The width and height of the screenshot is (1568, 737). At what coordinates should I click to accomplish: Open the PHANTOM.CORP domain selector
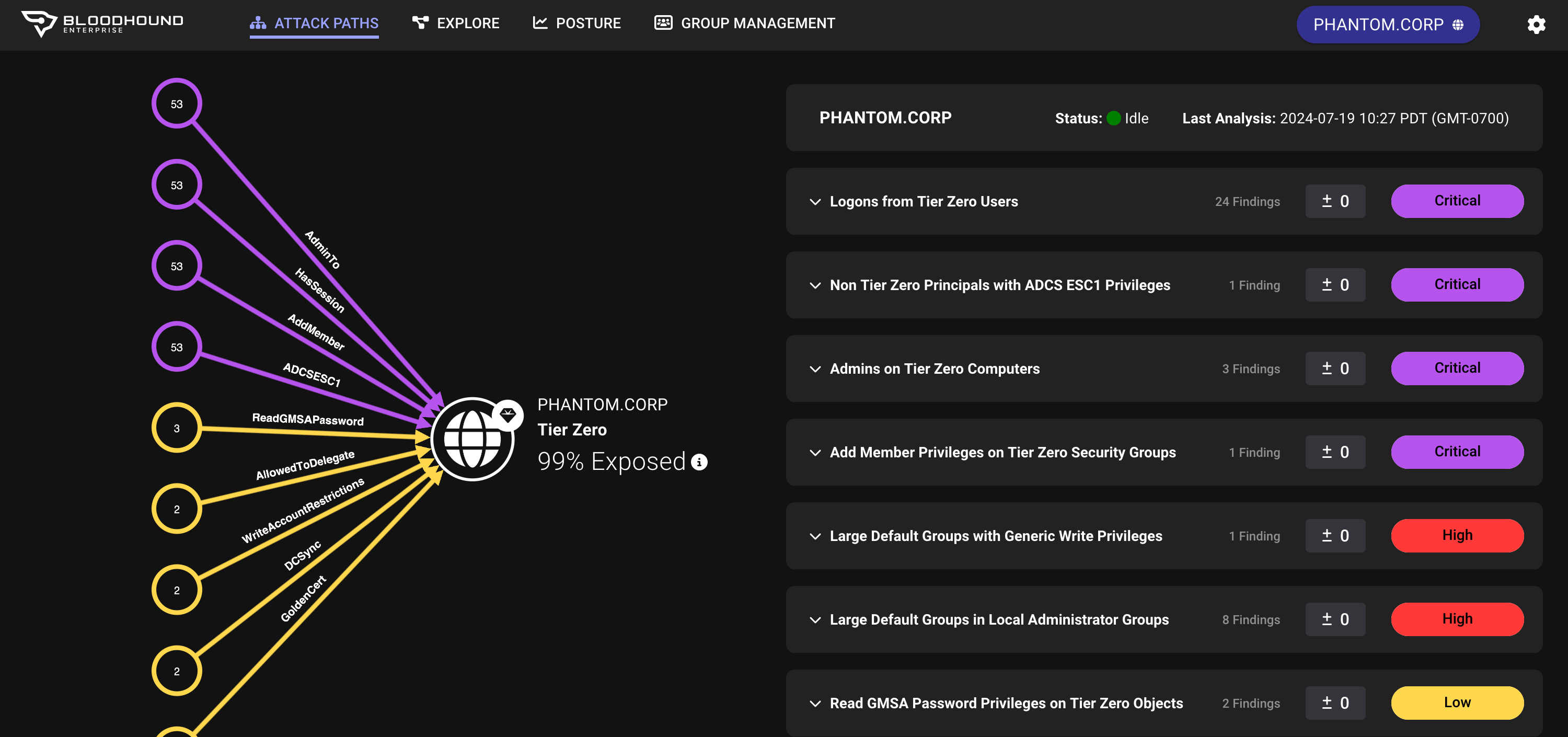point(1388,25)
